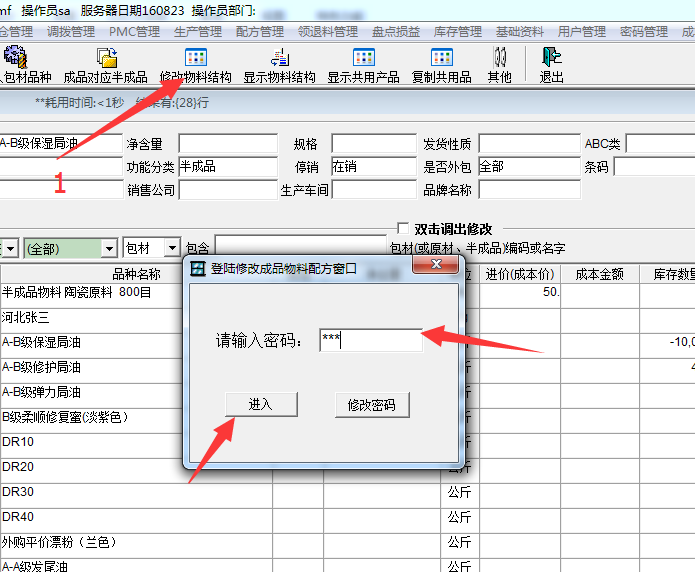Open the 库存管理 menu

tap(457, 31)
